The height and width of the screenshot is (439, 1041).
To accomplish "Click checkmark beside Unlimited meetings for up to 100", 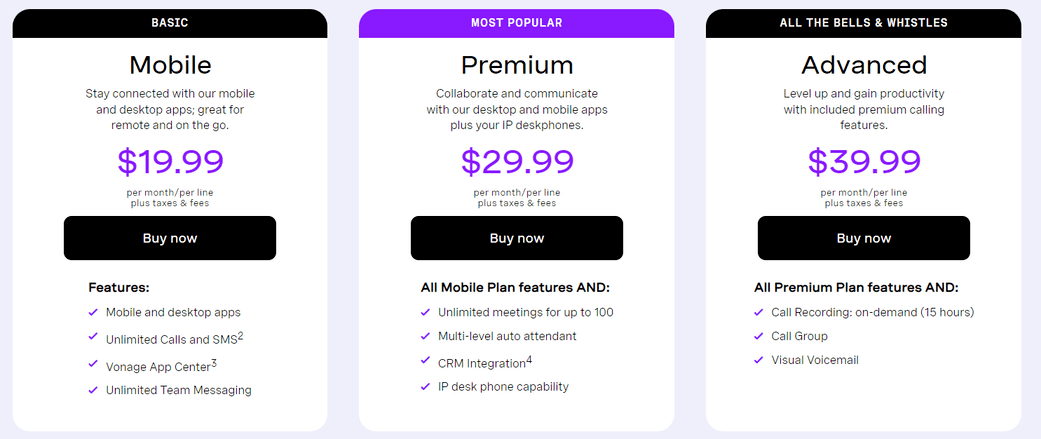I will click(x=425, y=311).
